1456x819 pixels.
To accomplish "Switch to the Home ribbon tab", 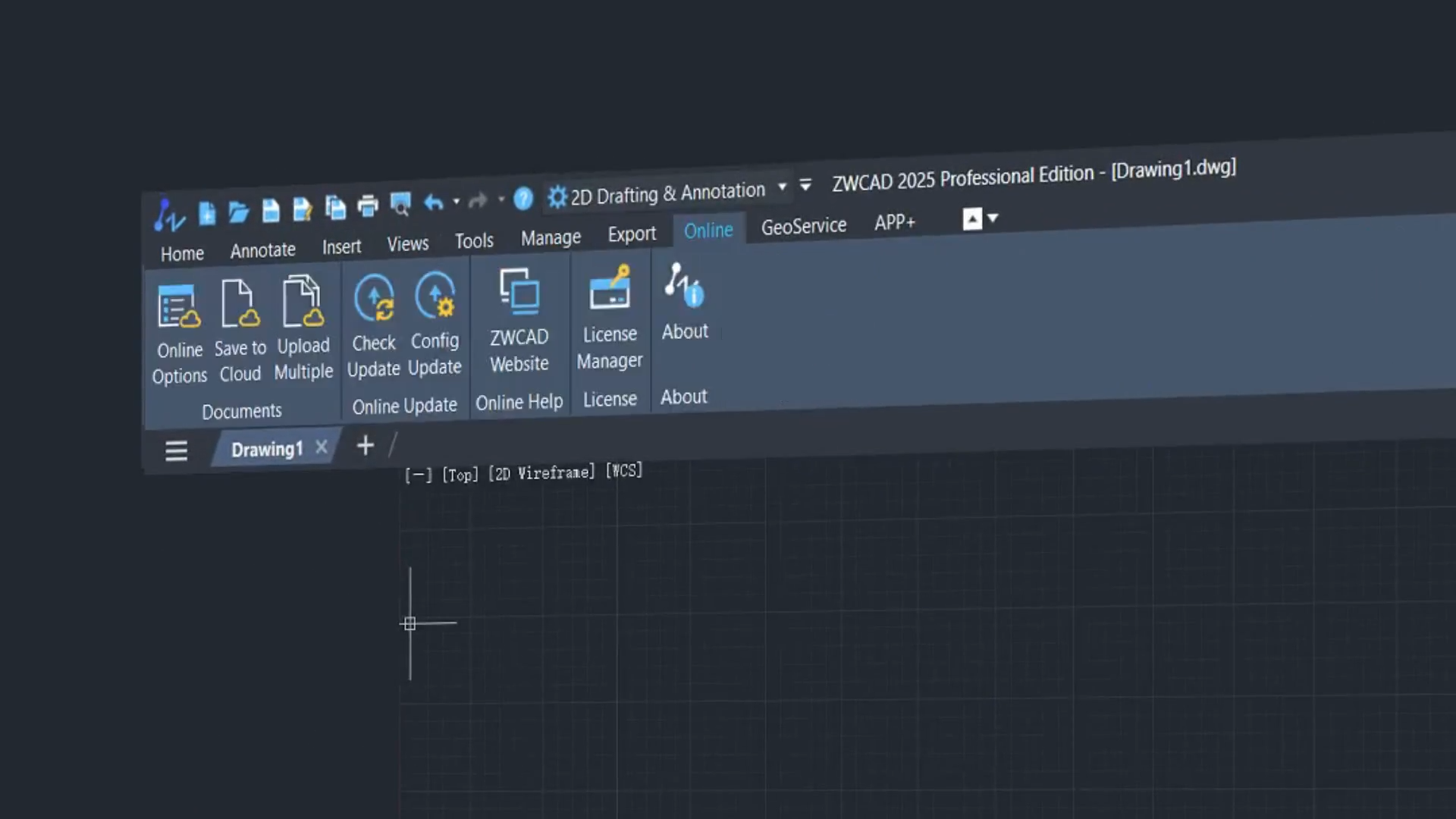I will pos(182,253).
